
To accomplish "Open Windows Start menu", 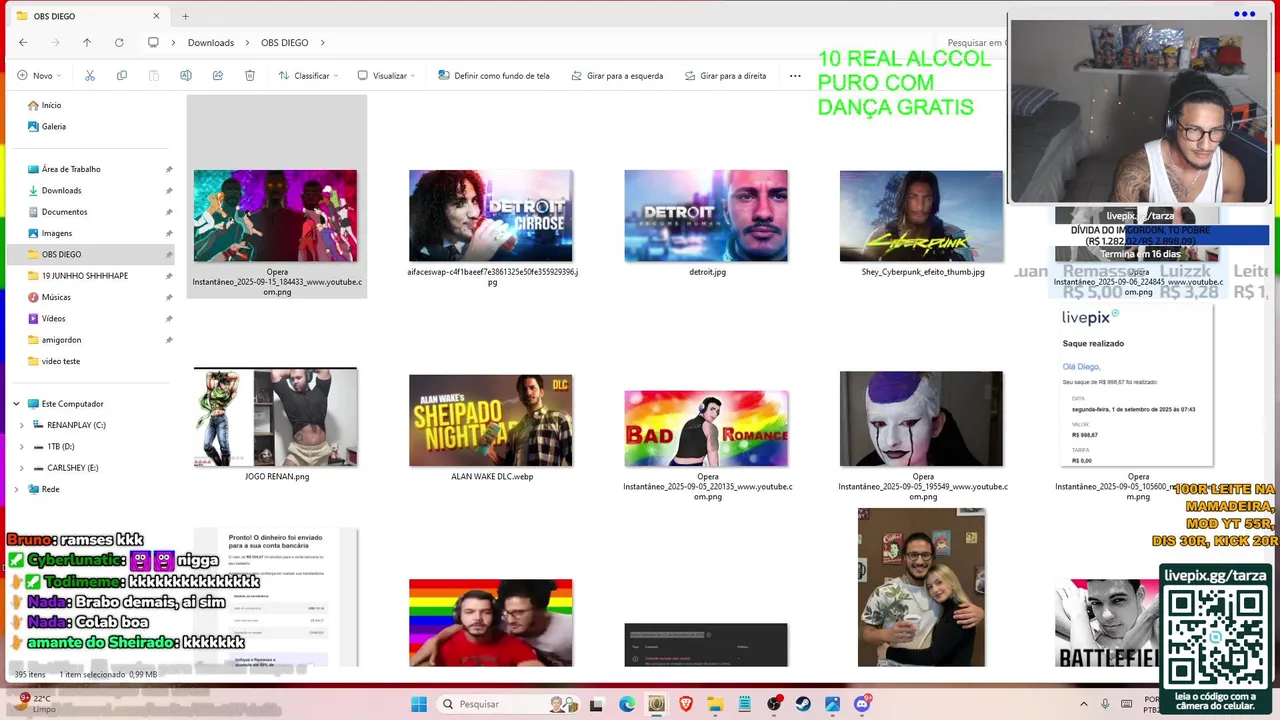I will tap(419, 704).
